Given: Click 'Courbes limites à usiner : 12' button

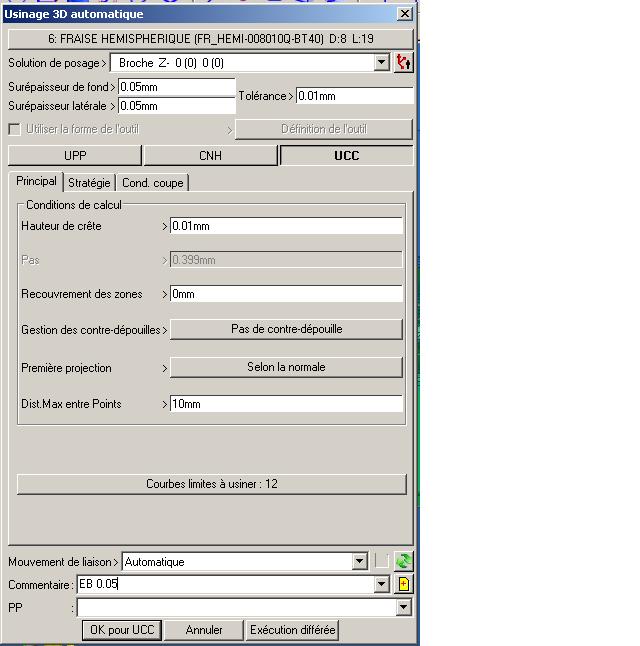Looking at the screenshot, I should 212,484.
